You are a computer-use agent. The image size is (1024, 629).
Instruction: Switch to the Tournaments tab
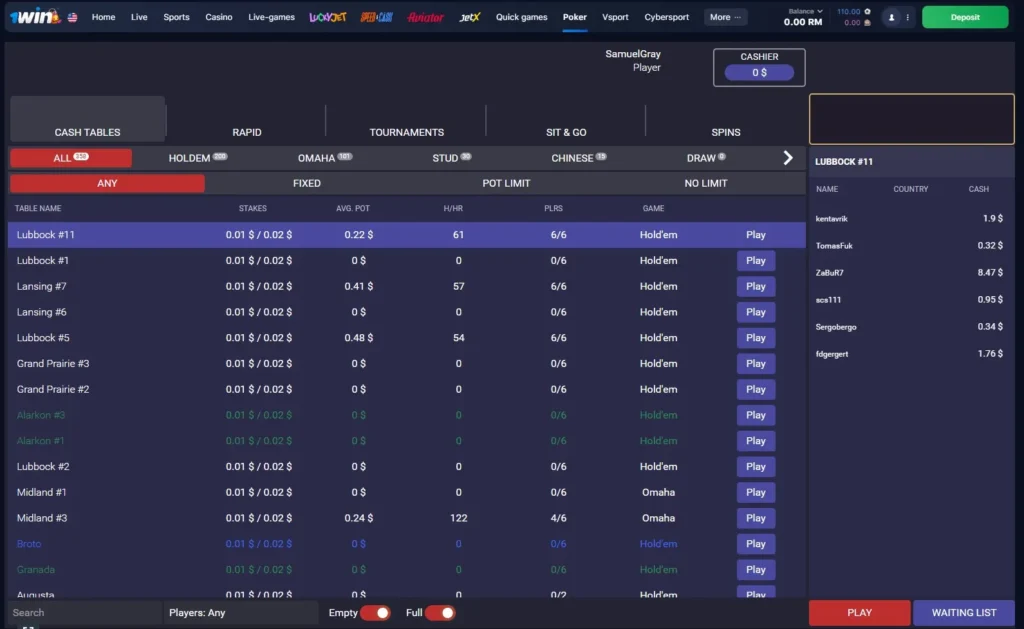(406, 132)
